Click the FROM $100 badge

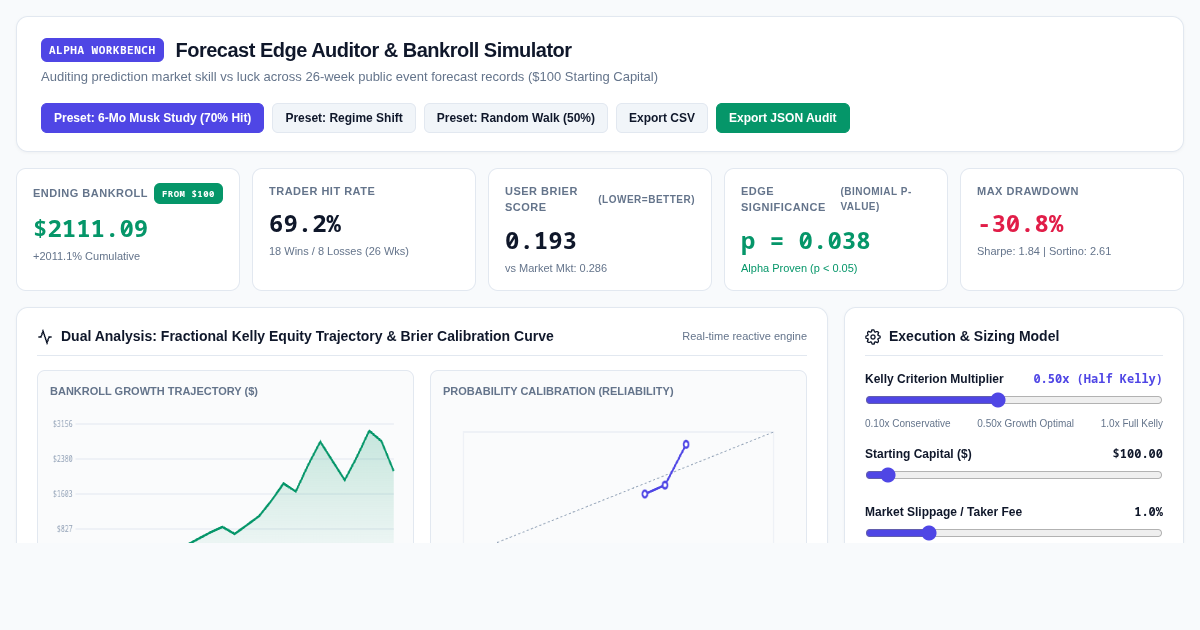[x=188, y=194]
